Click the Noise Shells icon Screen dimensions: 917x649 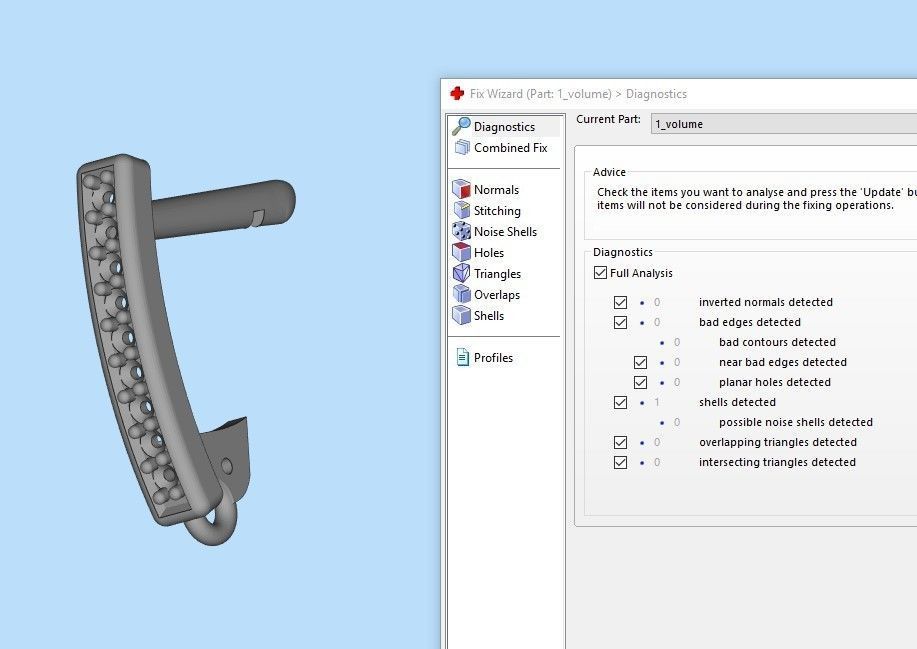[x=461, y=231]
